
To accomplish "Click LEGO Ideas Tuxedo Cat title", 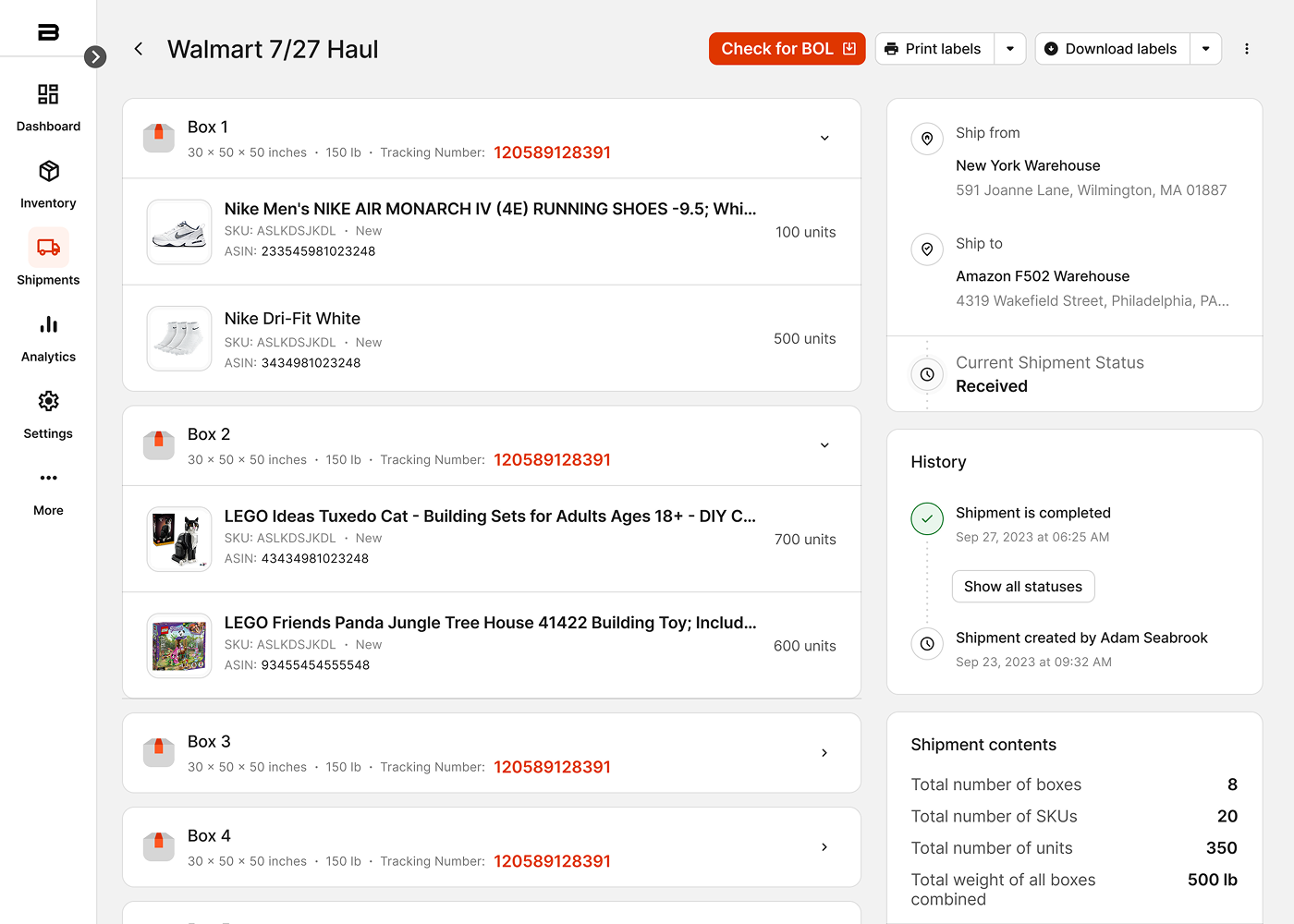I will [490, 517].
